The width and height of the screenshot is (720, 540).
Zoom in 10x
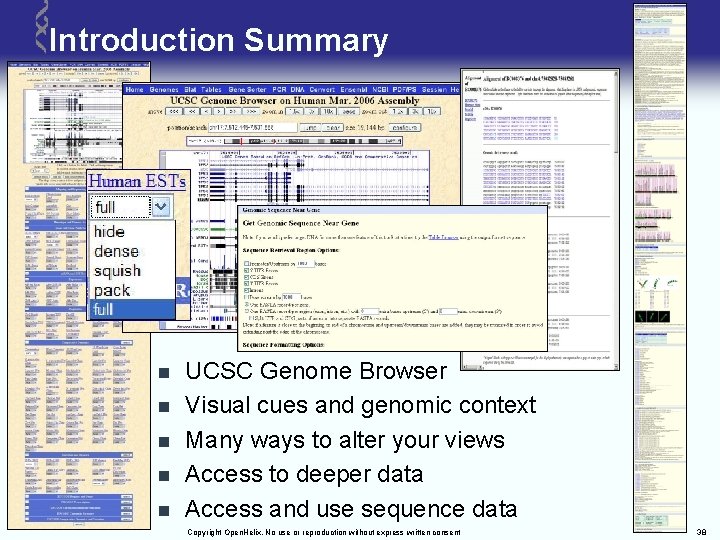point(328,112)
